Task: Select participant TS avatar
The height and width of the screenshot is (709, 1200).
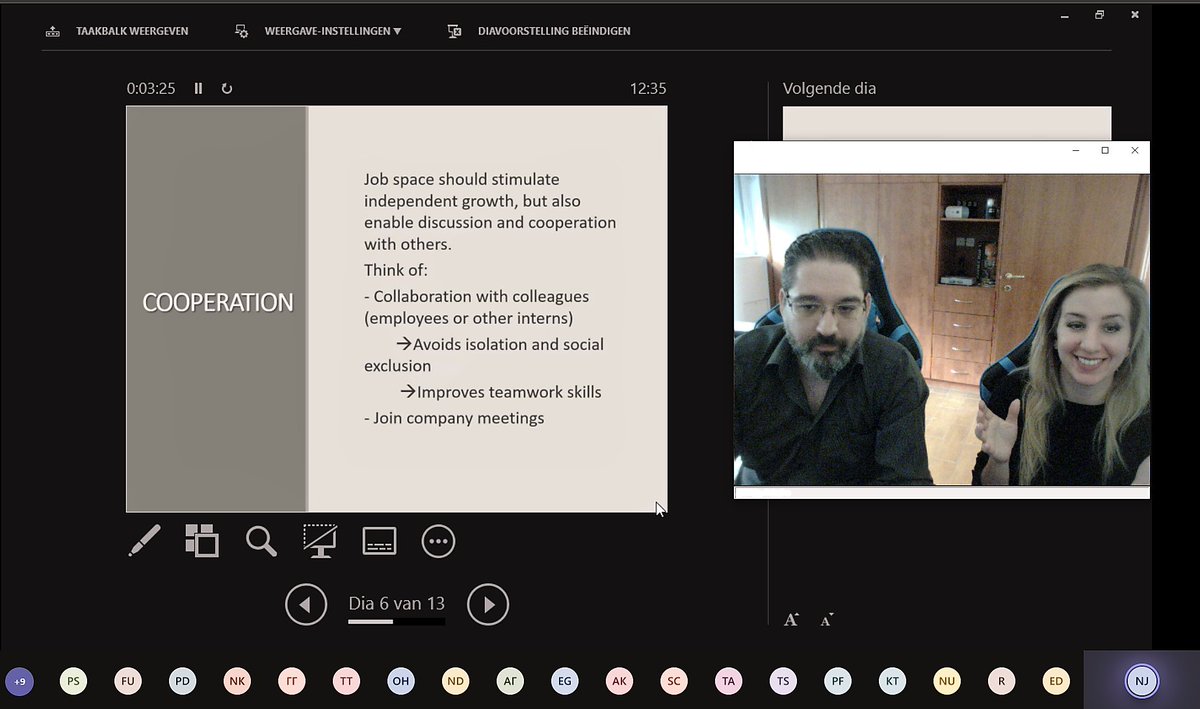Action: pos(783,682)
